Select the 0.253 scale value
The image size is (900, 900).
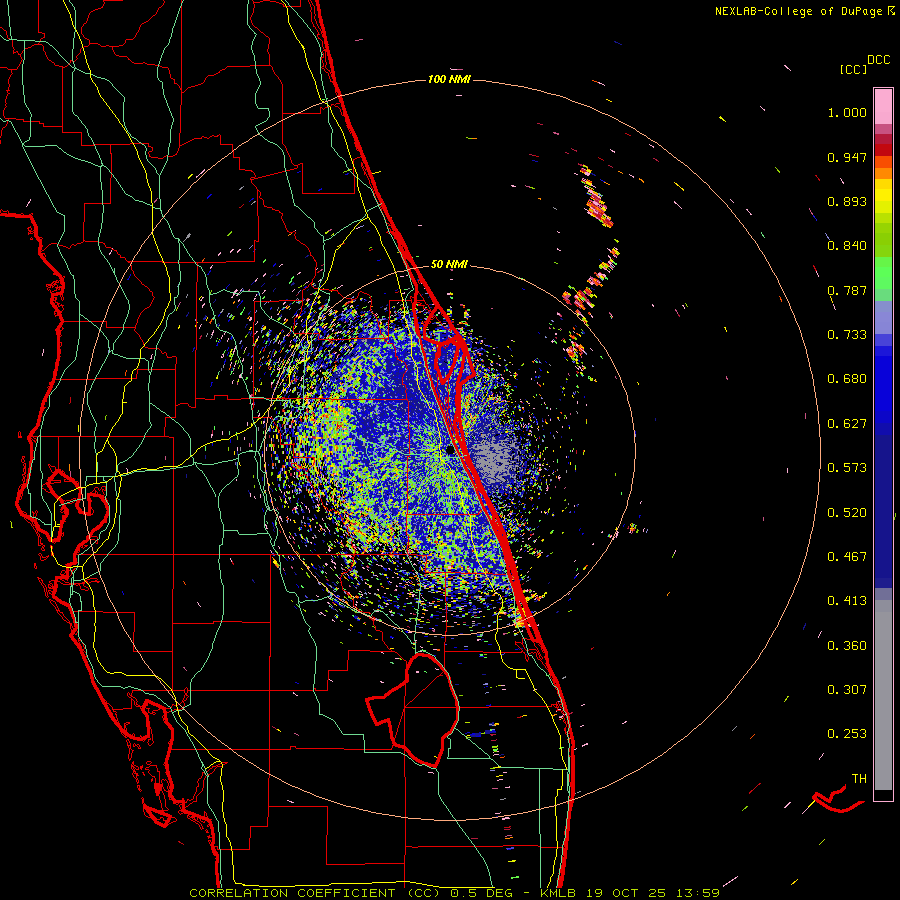(x=847, y=734)
